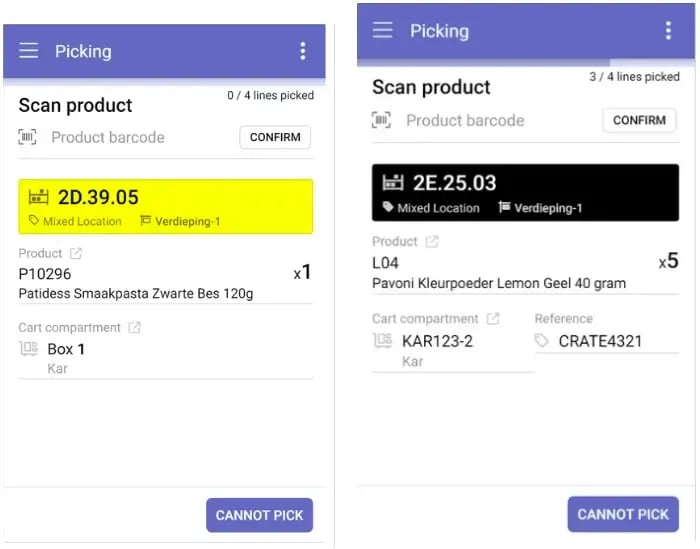Open three-dot options menu on left screen
700x549 pixels.
coord(303,51)
